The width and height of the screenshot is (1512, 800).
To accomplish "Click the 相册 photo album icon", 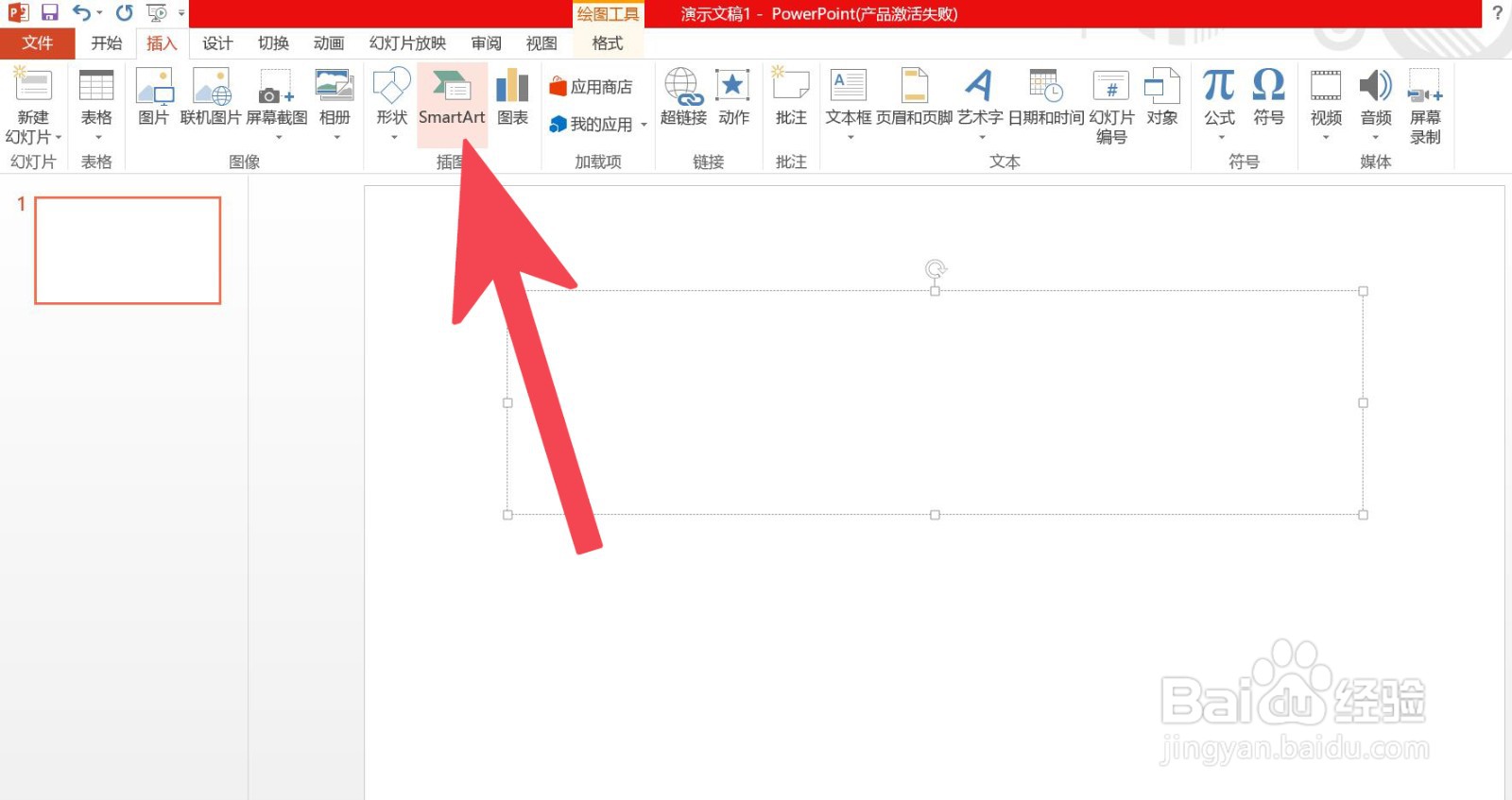I will [335, 104].
